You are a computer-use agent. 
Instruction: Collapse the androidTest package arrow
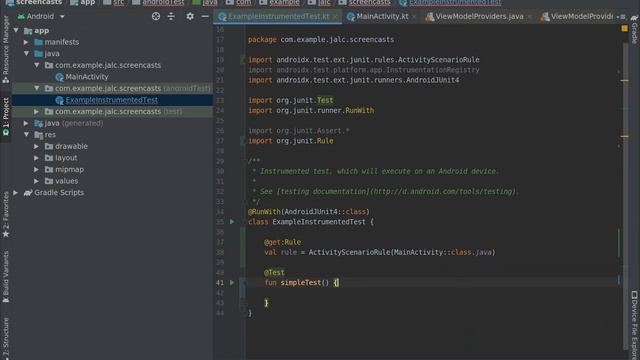pos(37,88)
